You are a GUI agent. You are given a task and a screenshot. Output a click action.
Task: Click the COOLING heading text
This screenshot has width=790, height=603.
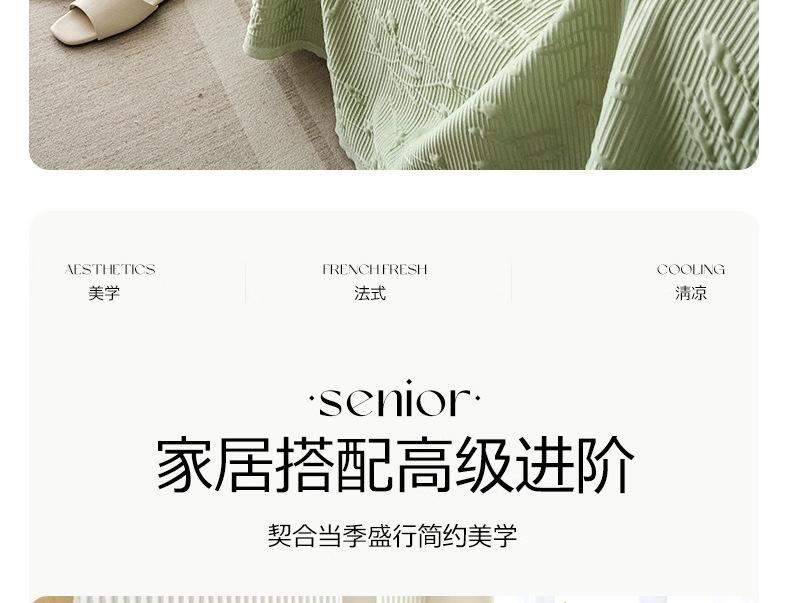tap(691, 270)
